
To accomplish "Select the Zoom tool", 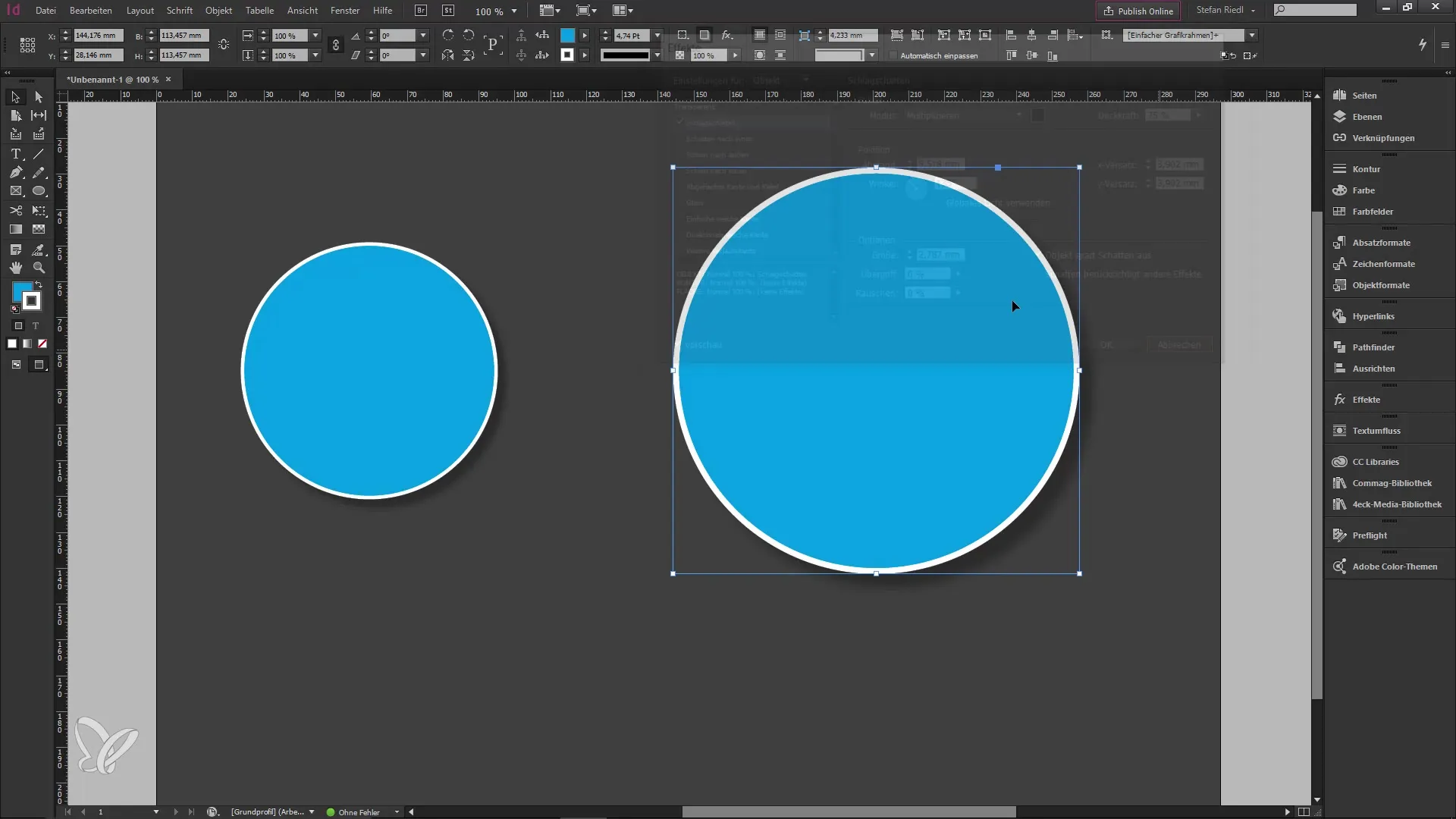I will 39,268.
